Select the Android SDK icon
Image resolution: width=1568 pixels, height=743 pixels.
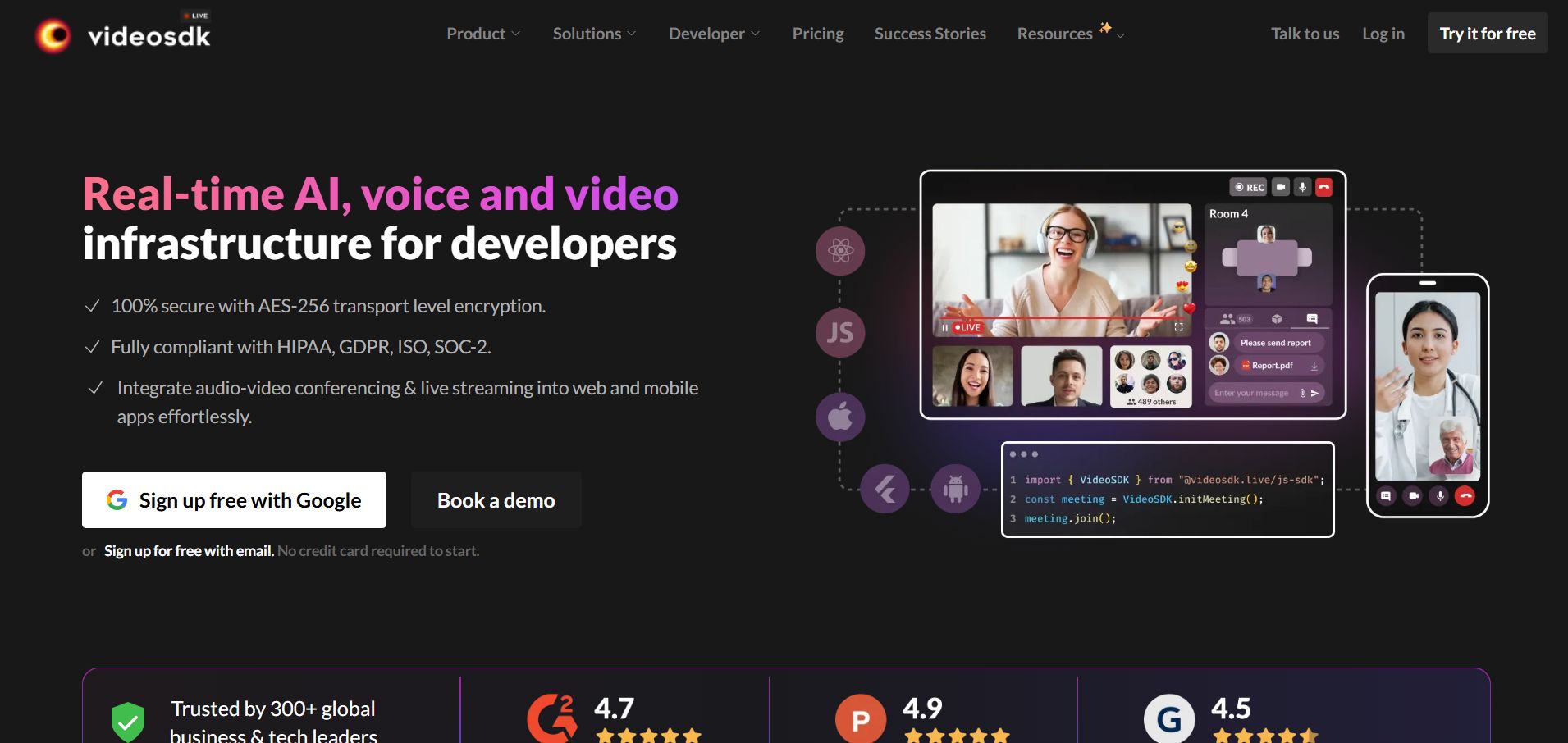[955, 489]
